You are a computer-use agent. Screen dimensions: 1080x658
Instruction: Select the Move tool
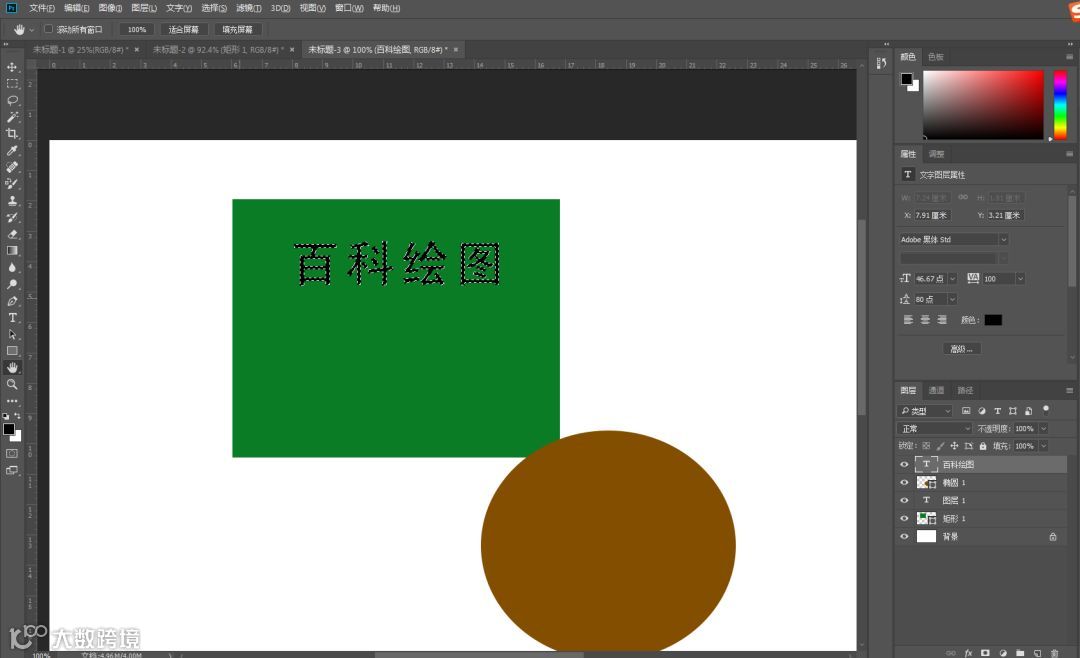12,67
